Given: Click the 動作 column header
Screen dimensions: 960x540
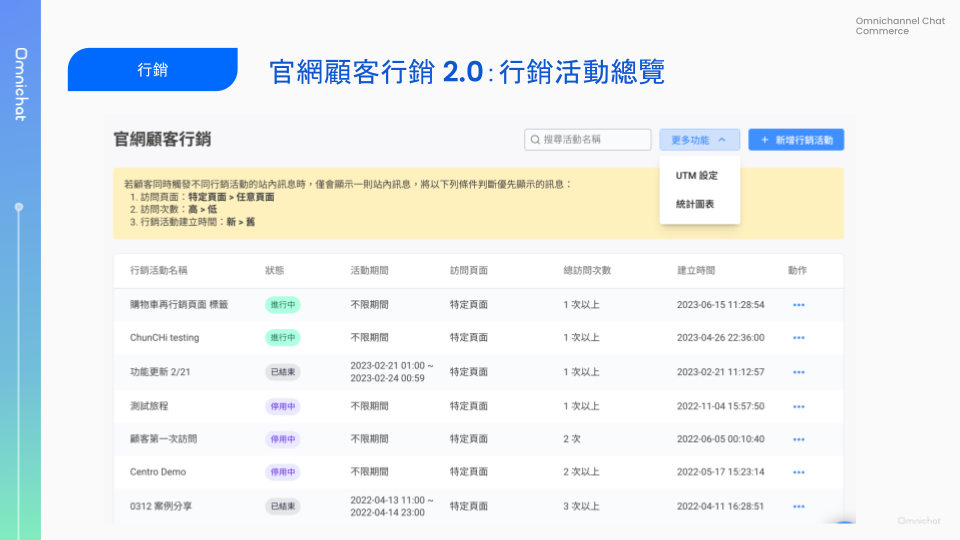Looking at the screenshot, I should [x=797, y=271].
